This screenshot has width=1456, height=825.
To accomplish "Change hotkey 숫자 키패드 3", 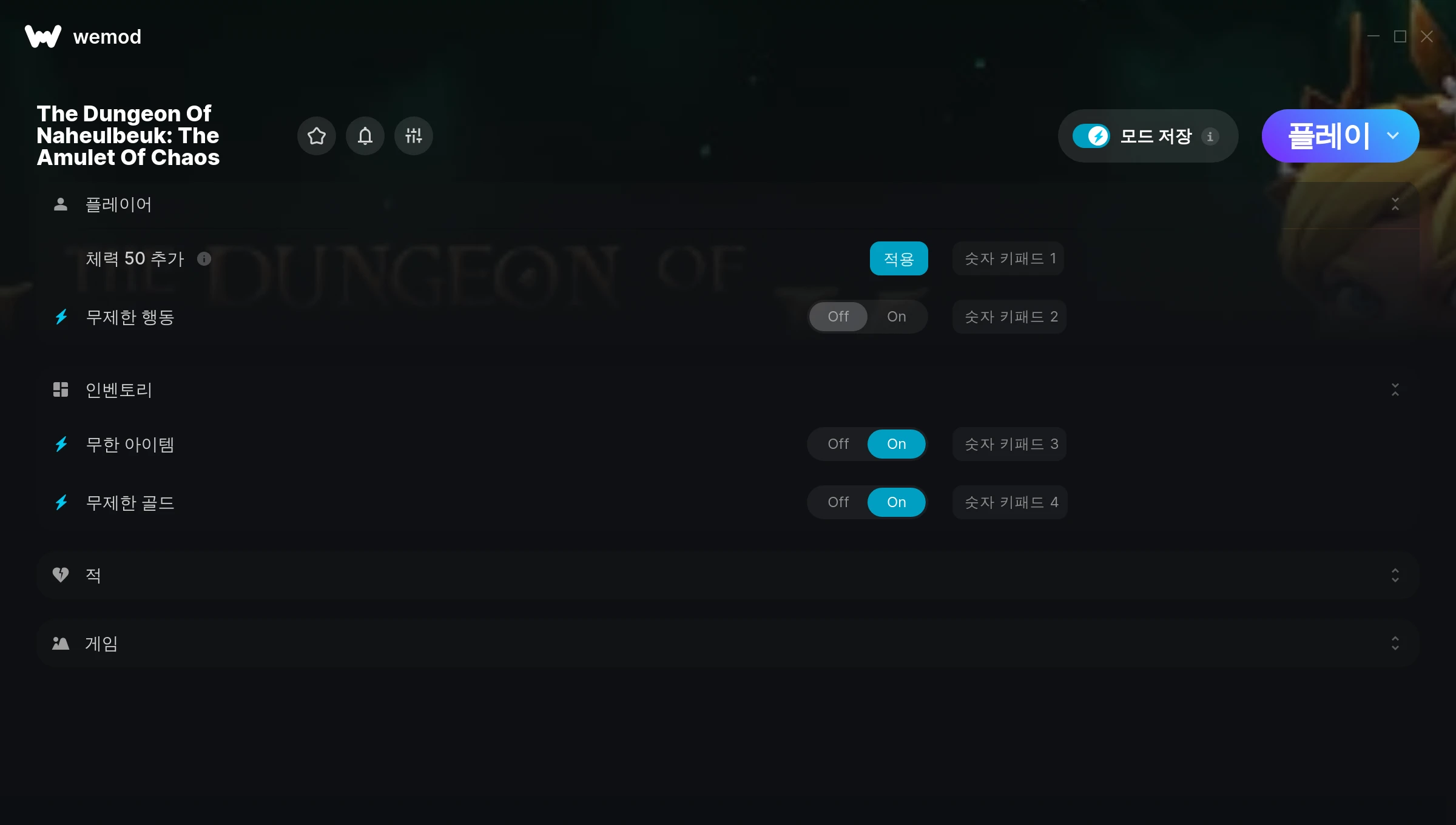I will [x=1009, y=444].
